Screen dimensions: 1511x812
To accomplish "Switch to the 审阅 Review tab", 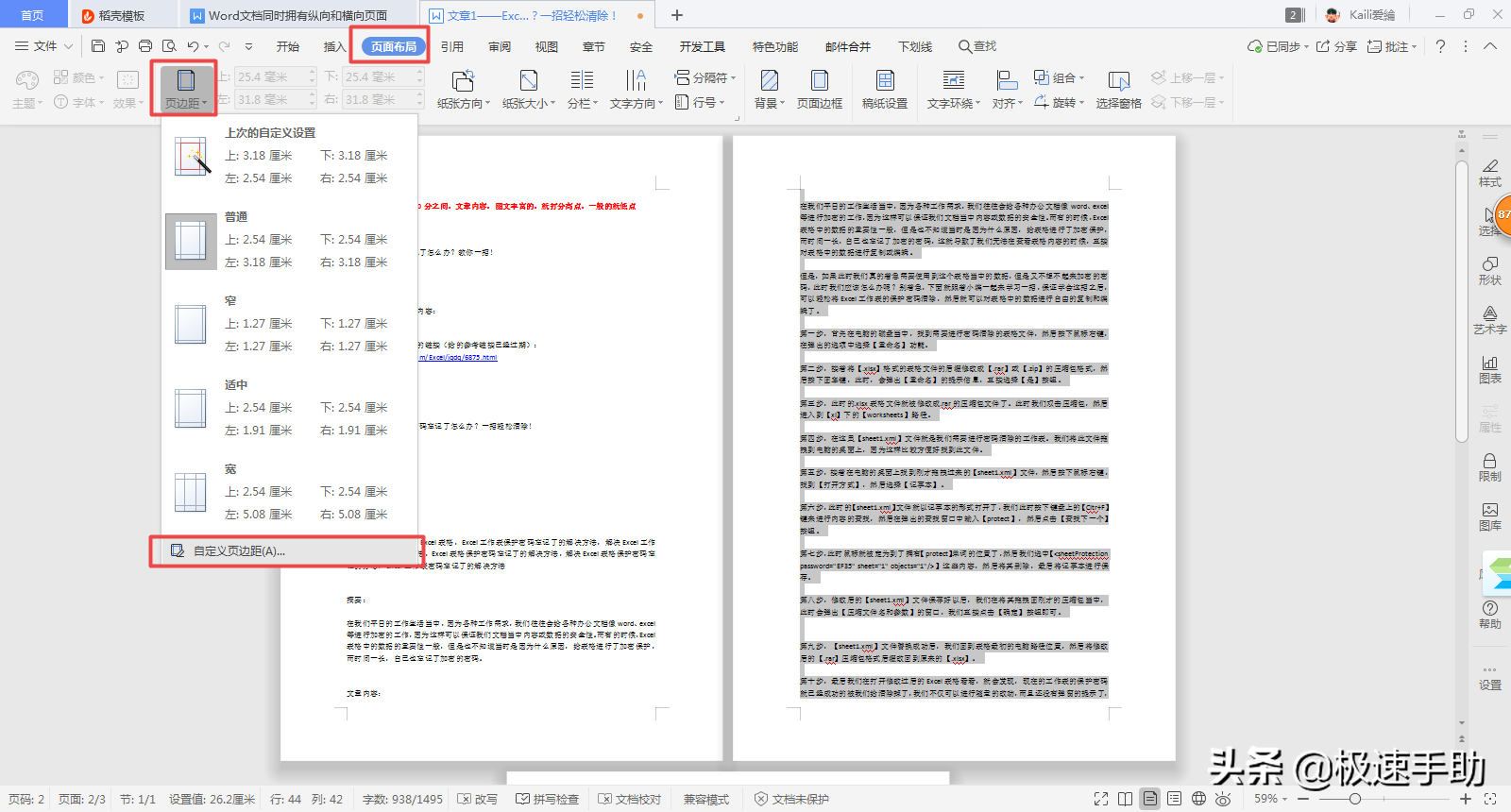I will pos(500,46).
